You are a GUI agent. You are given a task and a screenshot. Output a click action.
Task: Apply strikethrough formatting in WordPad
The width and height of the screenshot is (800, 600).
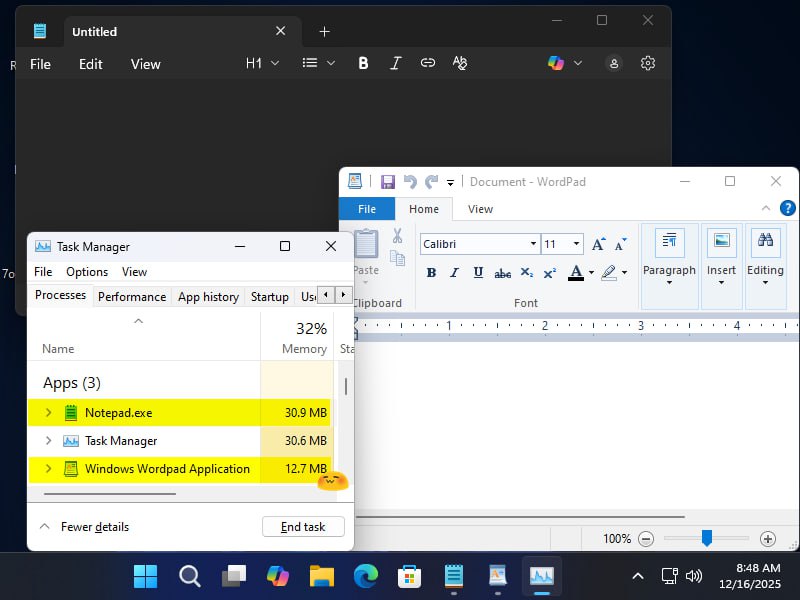[503, 273]
